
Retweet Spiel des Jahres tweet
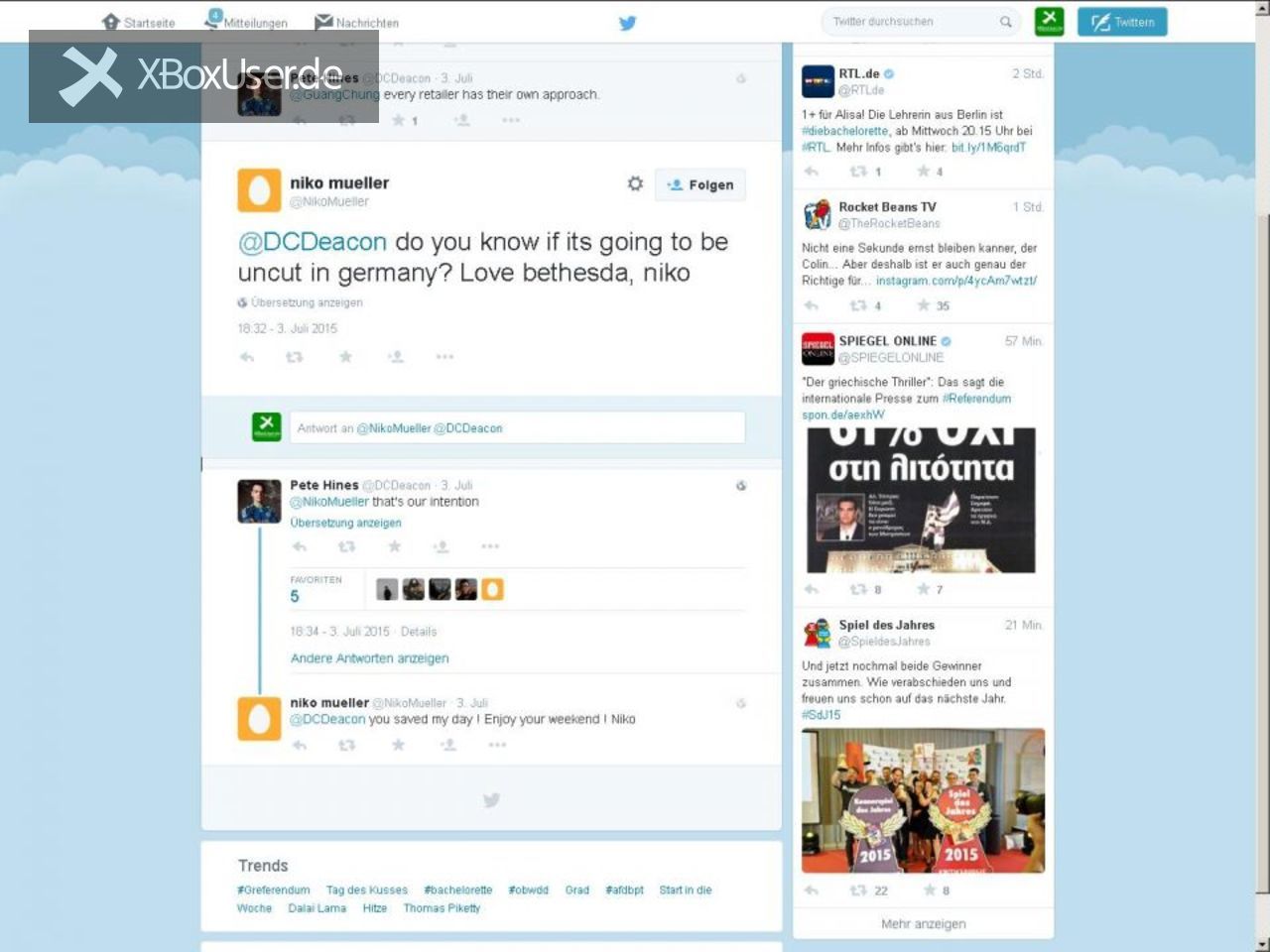coord(859,891)
